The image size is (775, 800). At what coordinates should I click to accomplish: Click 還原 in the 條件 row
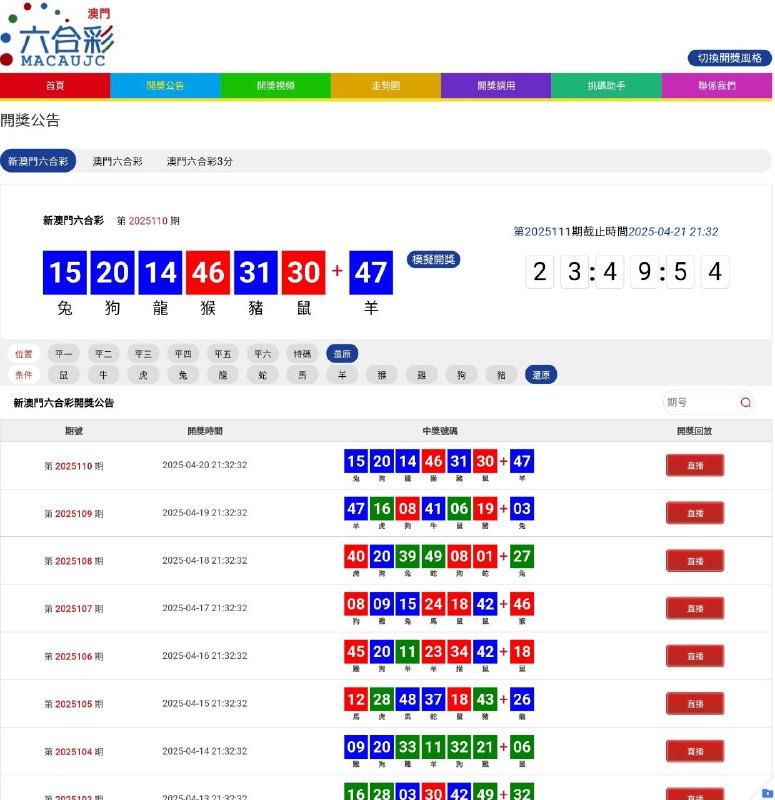[541, 375]
